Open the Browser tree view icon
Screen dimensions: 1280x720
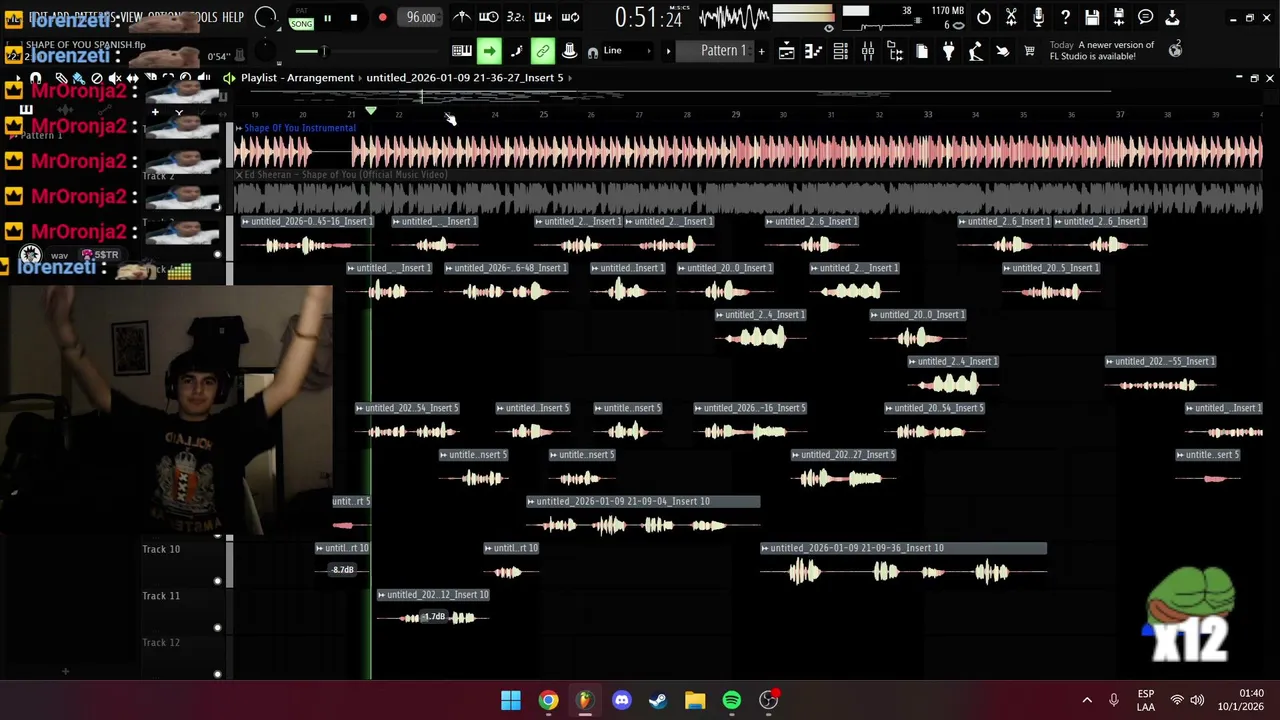point(895,51)
